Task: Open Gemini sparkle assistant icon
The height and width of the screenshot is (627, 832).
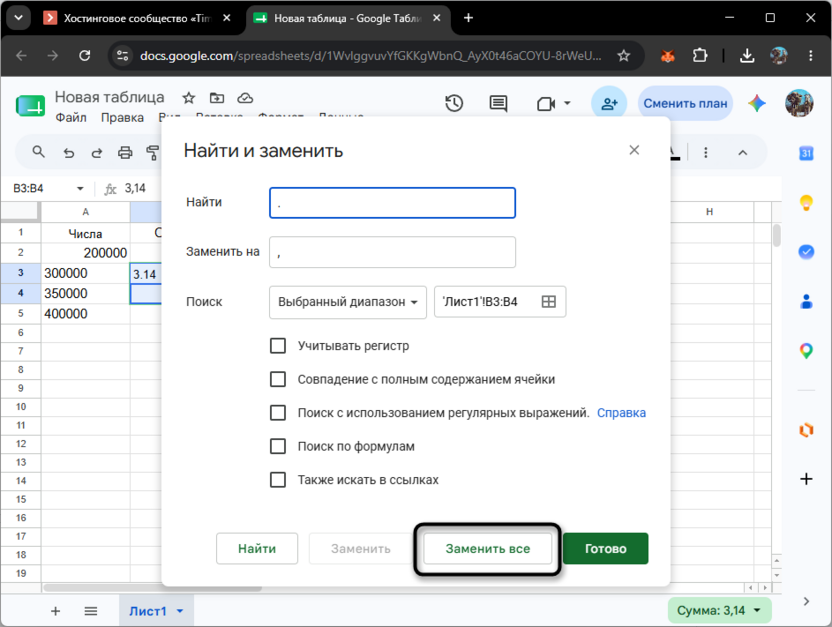Action: click(757, 103)
